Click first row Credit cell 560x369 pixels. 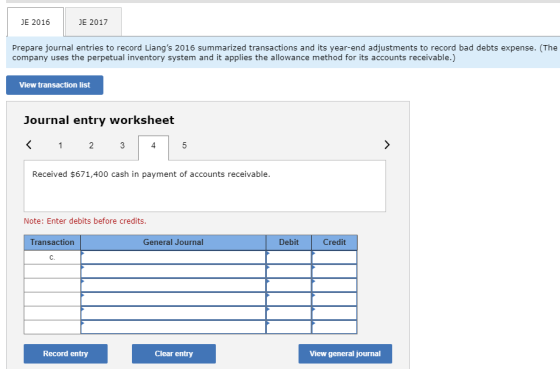point(334,258)
